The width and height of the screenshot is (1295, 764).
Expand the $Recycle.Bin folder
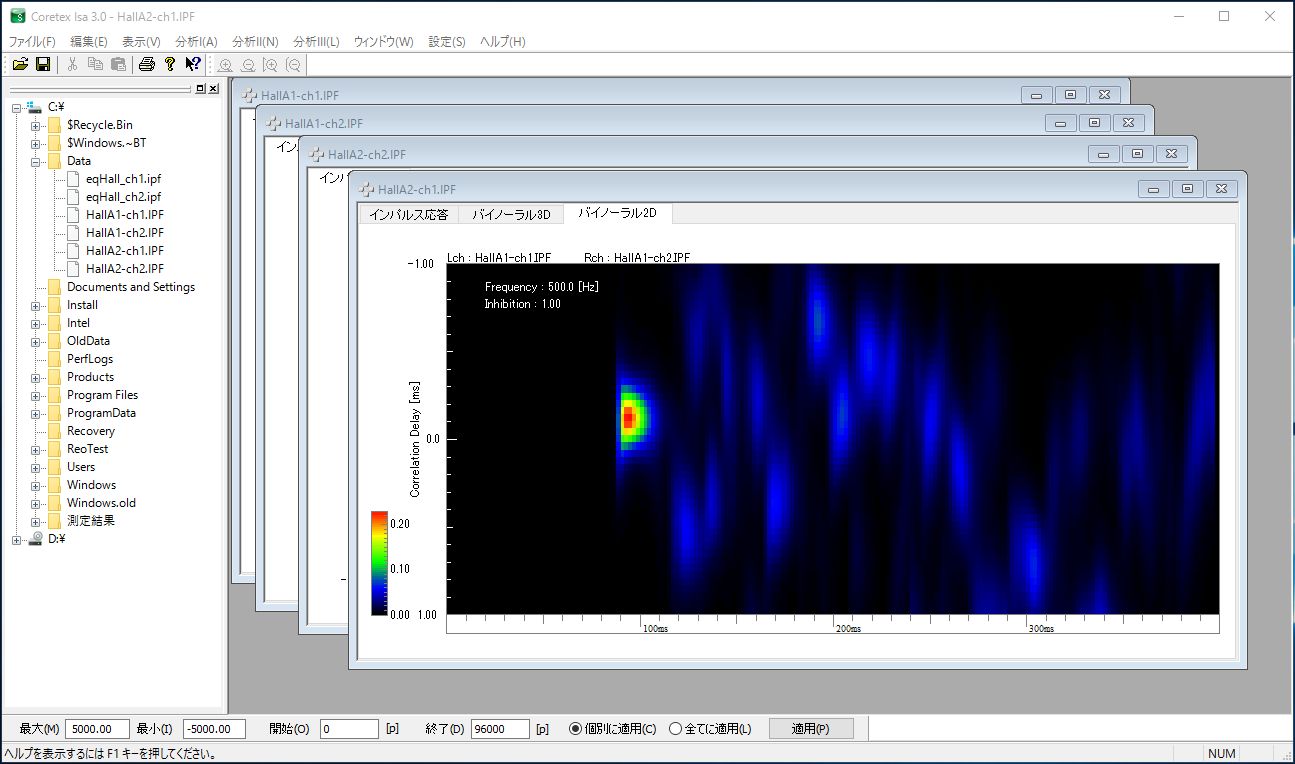coord(36,125)
